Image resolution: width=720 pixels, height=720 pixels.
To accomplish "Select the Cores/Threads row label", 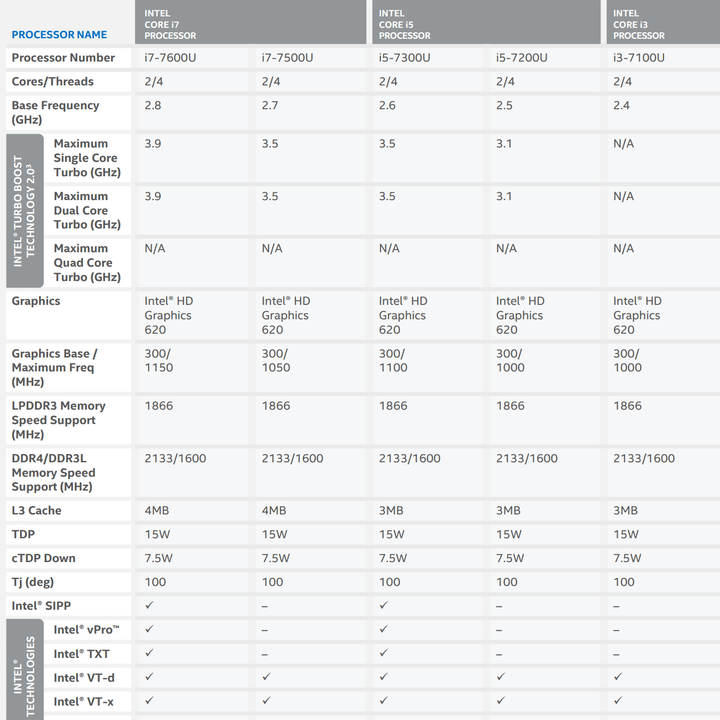I will (53, 82).
